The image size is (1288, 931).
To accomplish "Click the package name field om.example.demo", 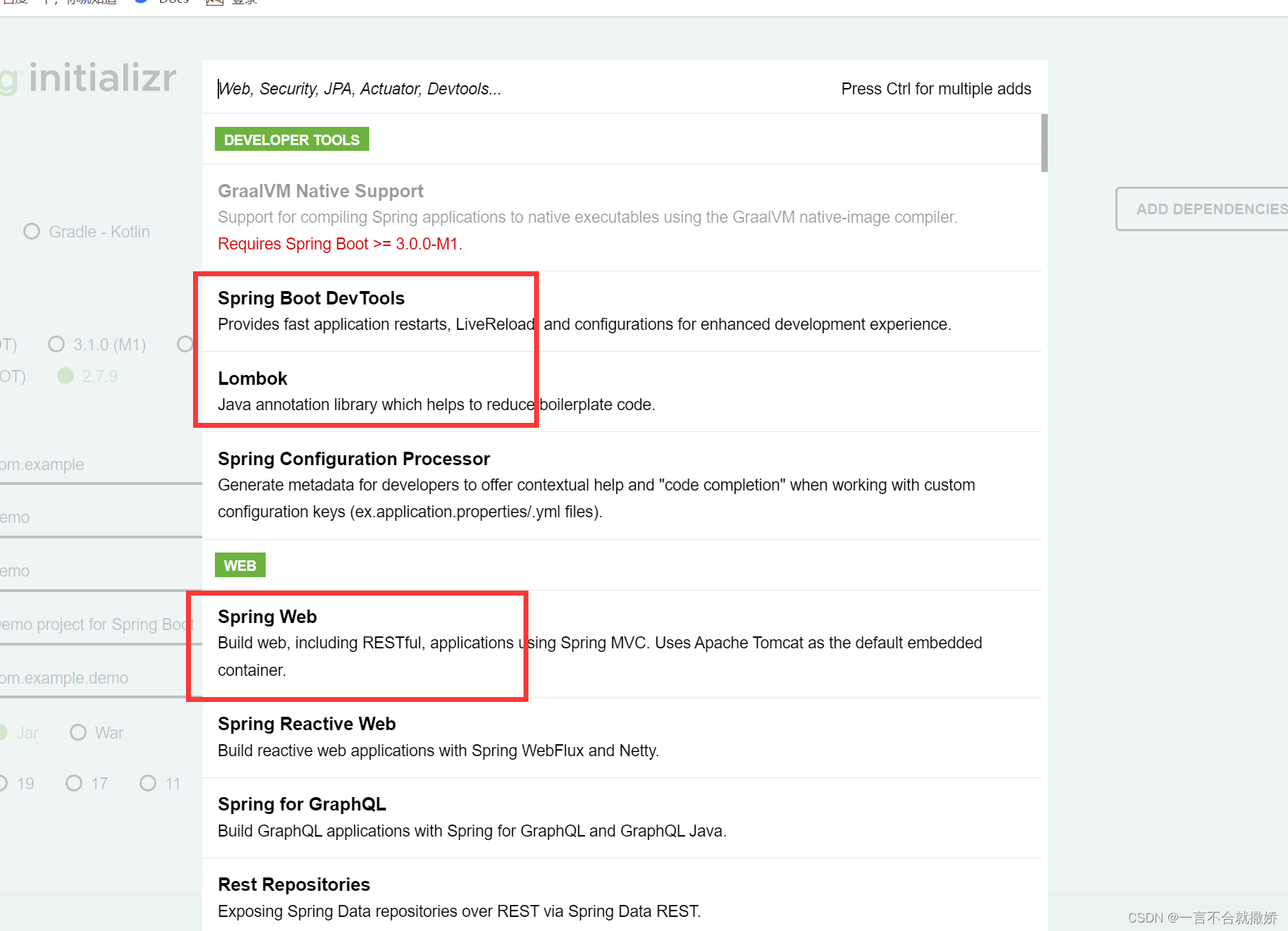I will tap(101, 679).
